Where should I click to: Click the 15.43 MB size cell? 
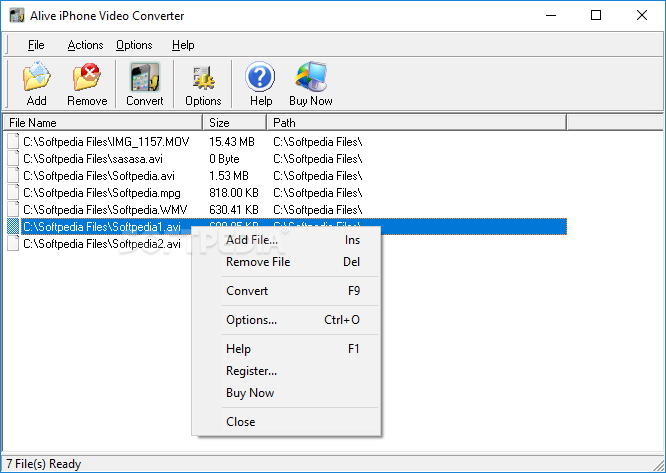[232, 142]
